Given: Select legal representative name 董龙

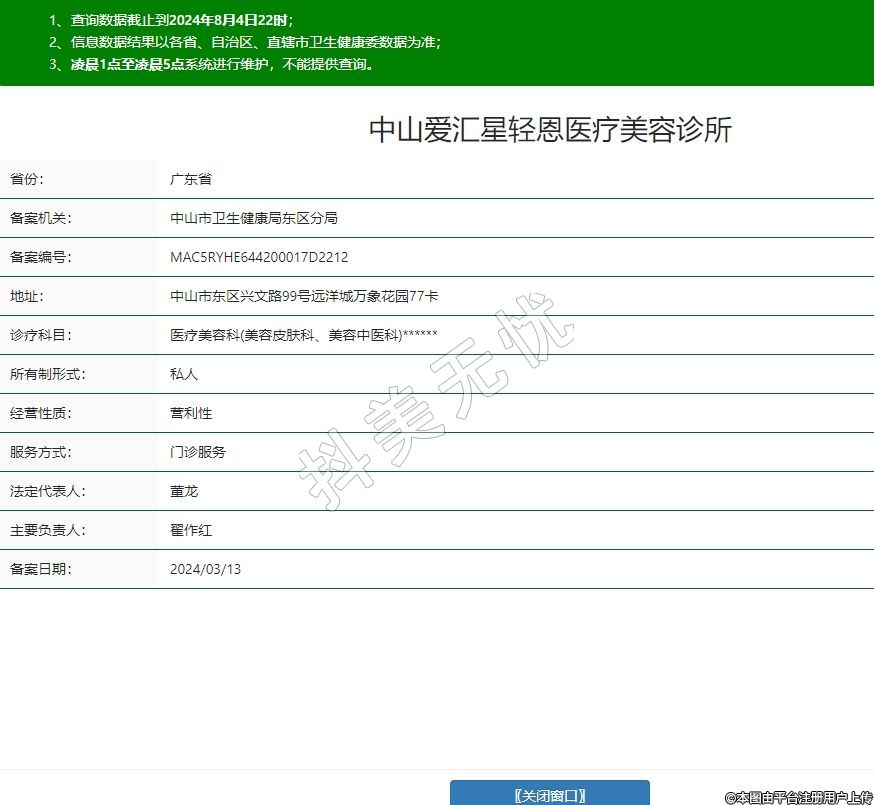Looking at the screenshot, I should click(184, 491).
